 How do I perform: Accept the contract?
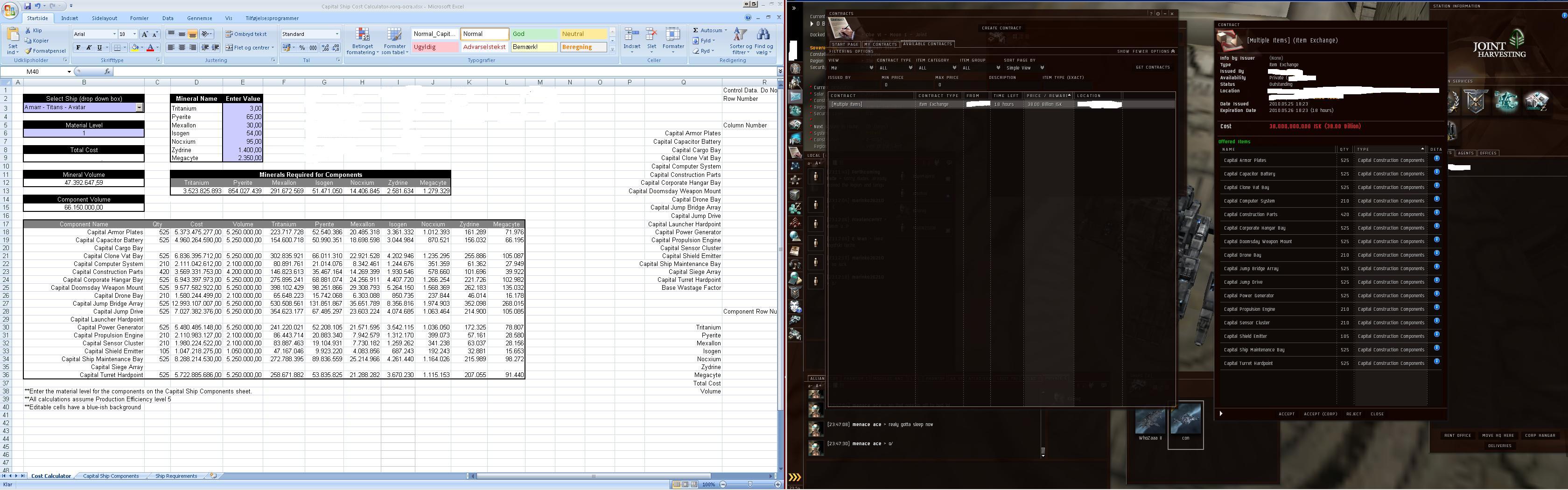pyautogui.click(x=1286, y=414)
